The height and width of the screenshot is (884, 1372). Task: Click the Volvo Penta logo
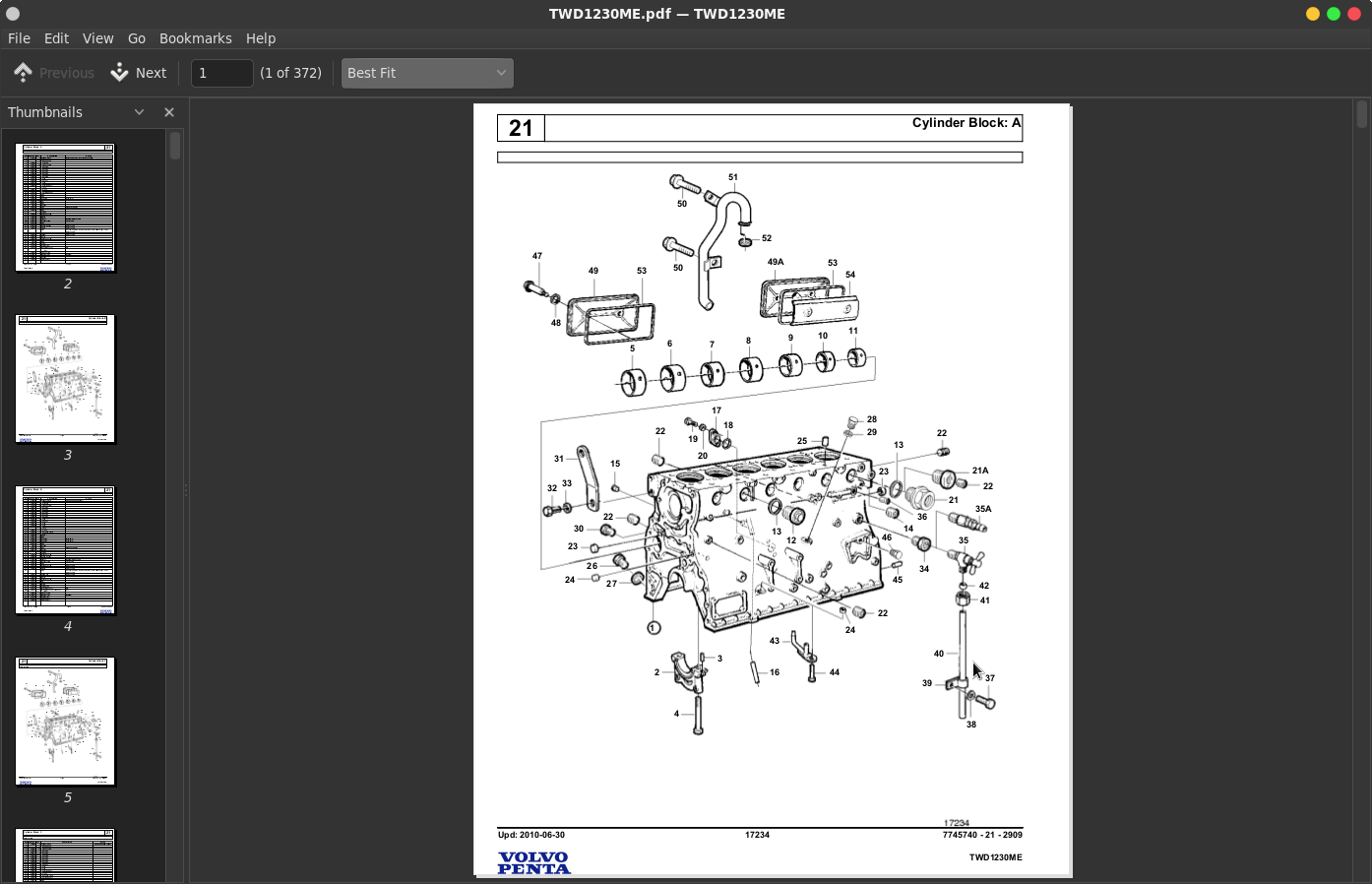(x=533, y=862)
